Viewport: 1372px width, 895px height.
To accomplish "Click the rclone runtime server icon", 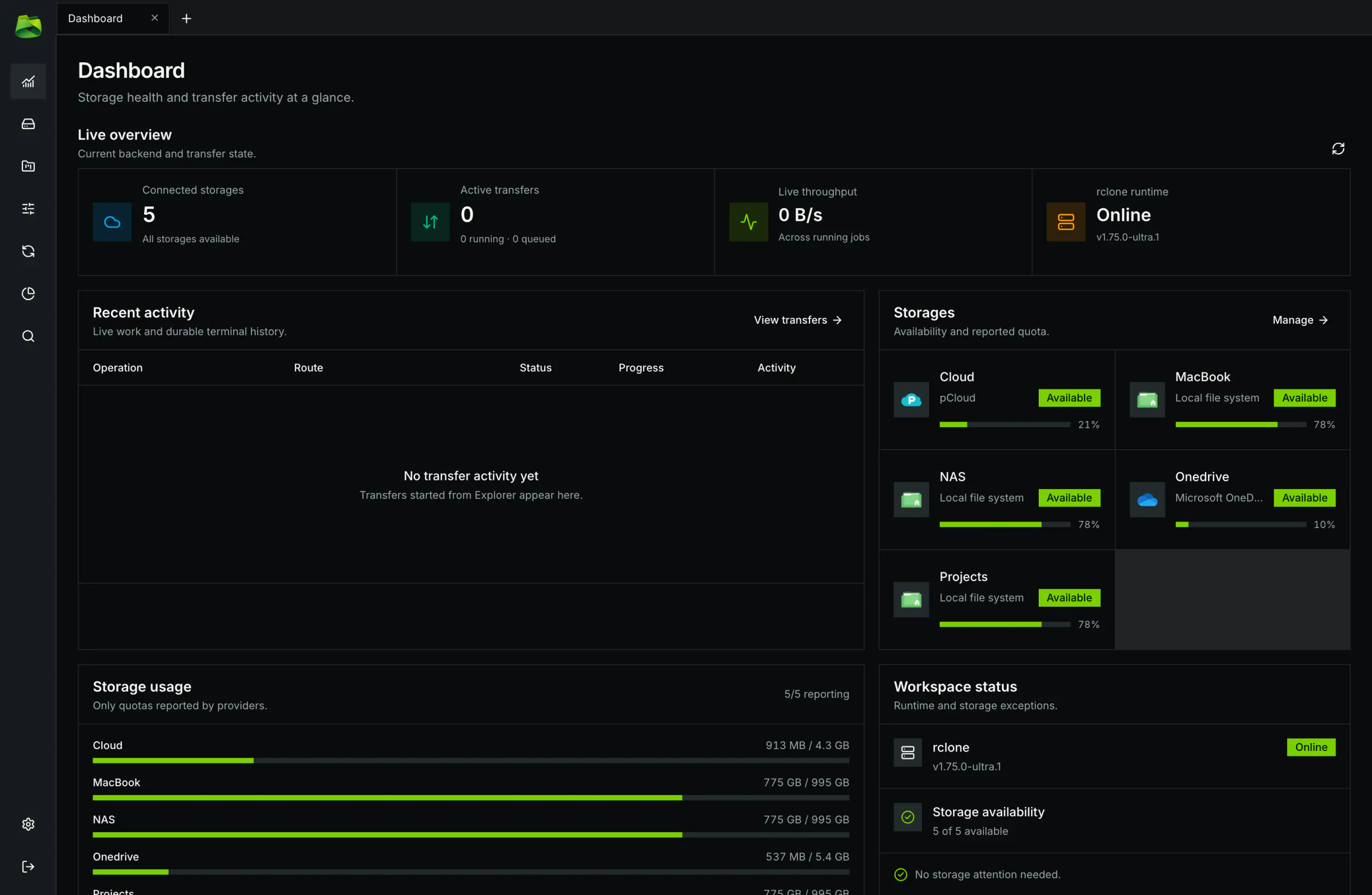I will (1066, 222).
